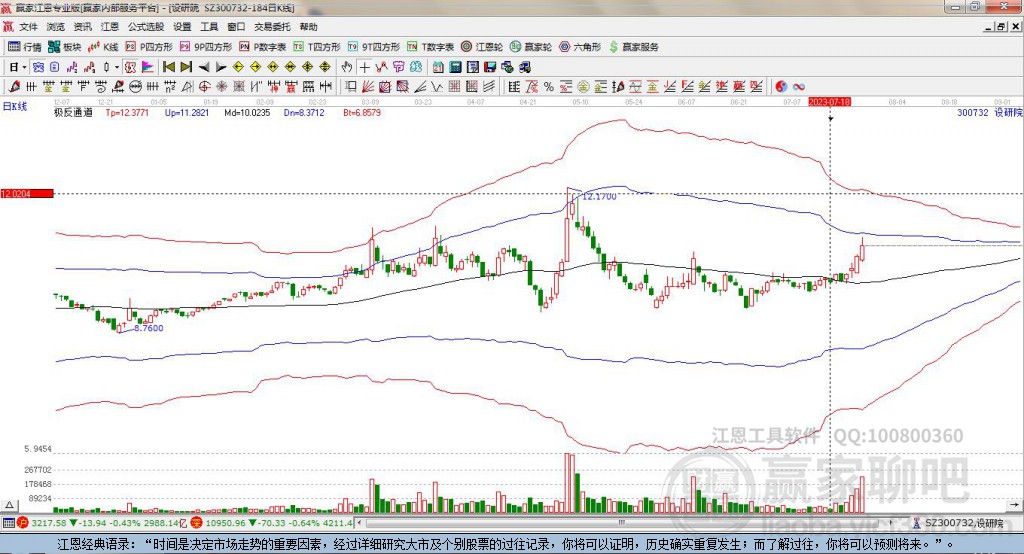Open the T四方形 tool

317,47
